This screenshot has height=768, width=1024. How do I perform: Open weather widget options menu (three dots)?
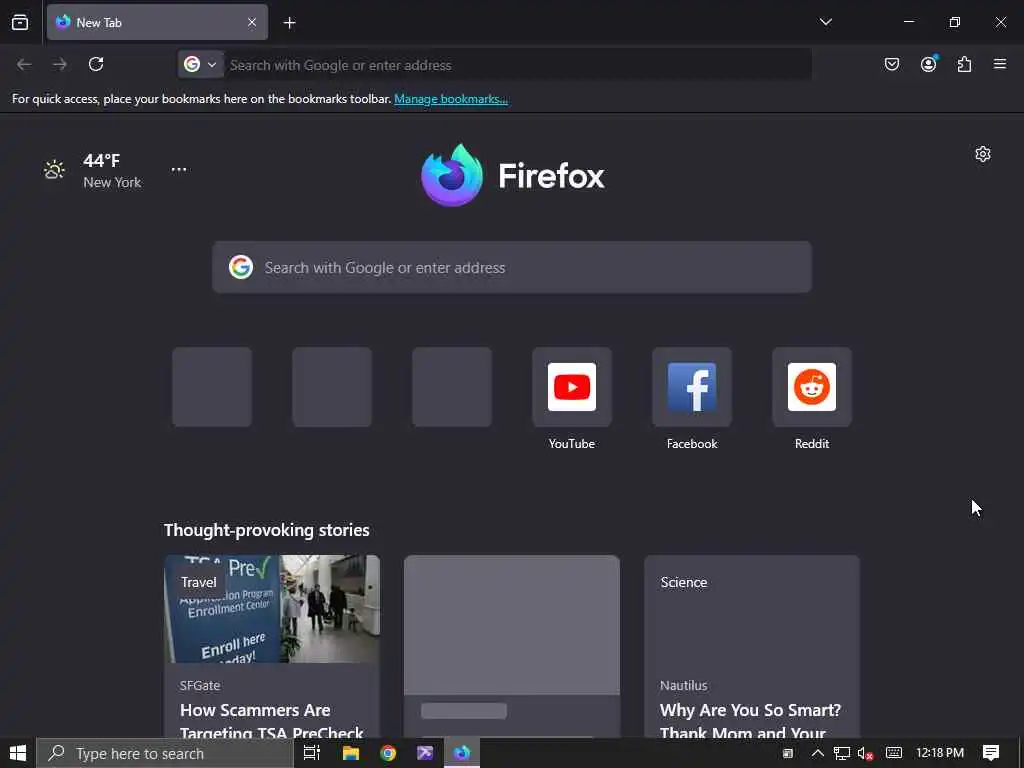[x=179, y=169]
